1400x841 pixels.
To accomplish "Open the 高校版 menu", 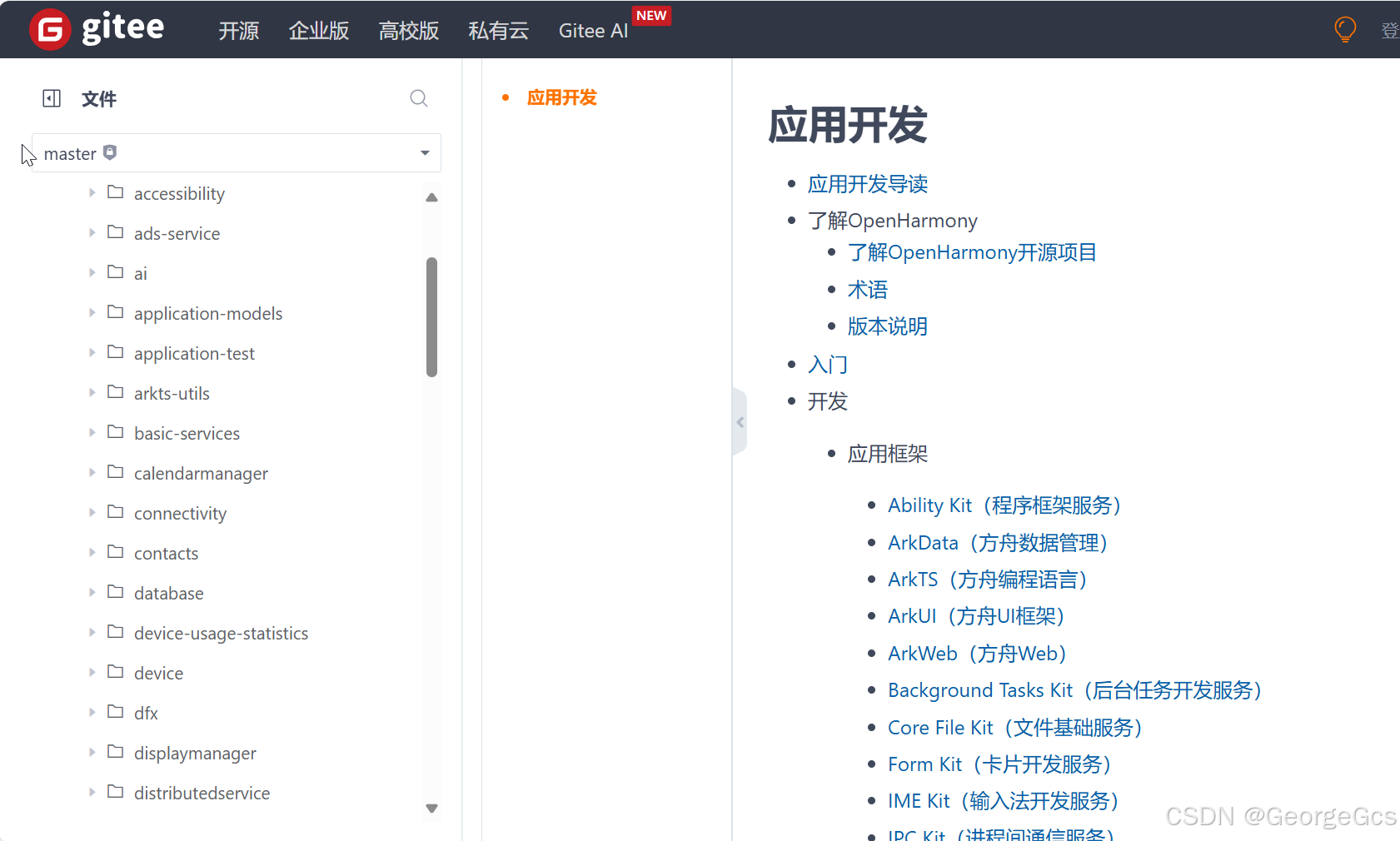I will [409, 31].
